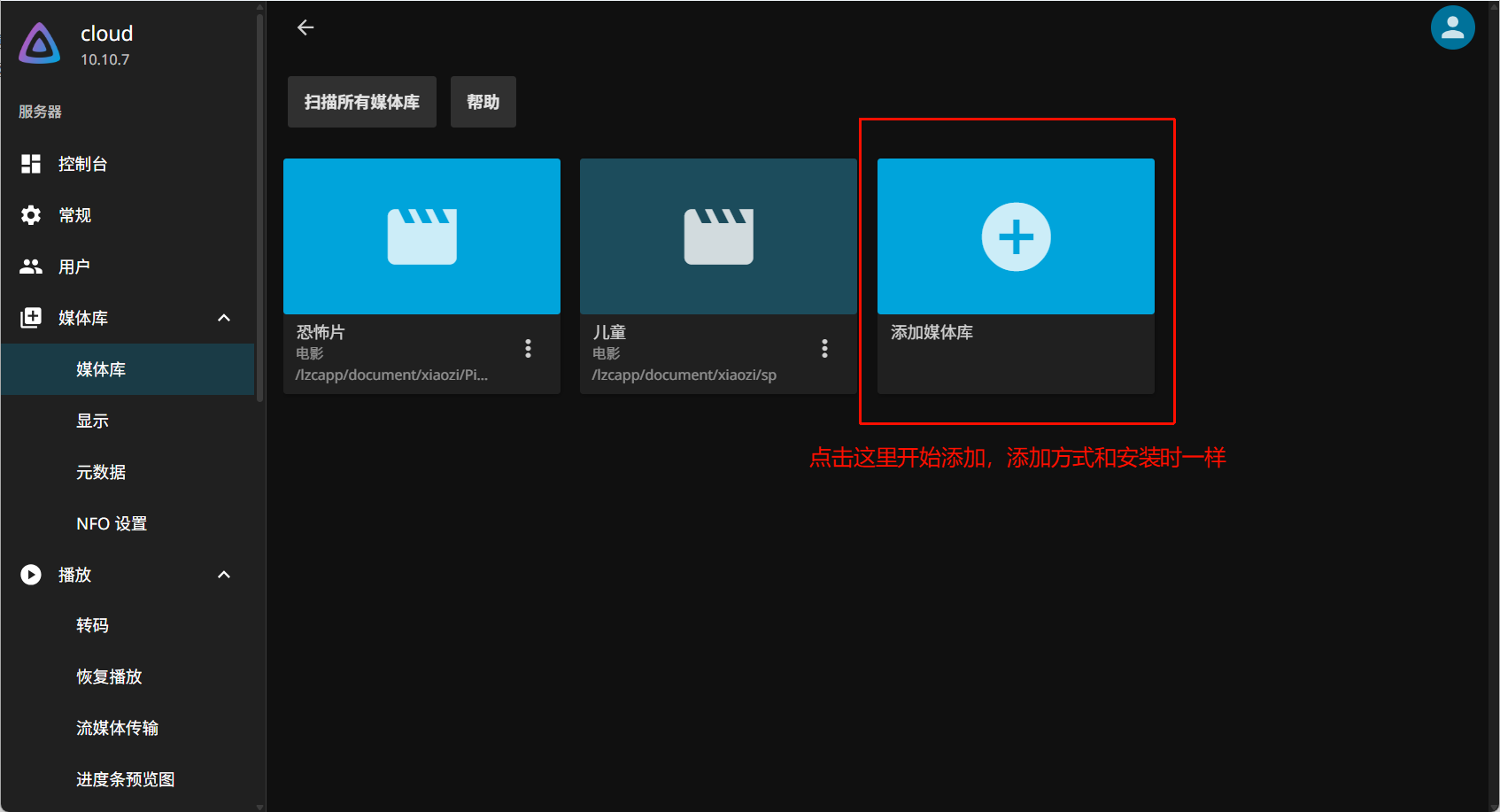This screenshot has width=1500, height=812.
Task: Open the 儿童 library thumbnail
Action: coord(718,236)
